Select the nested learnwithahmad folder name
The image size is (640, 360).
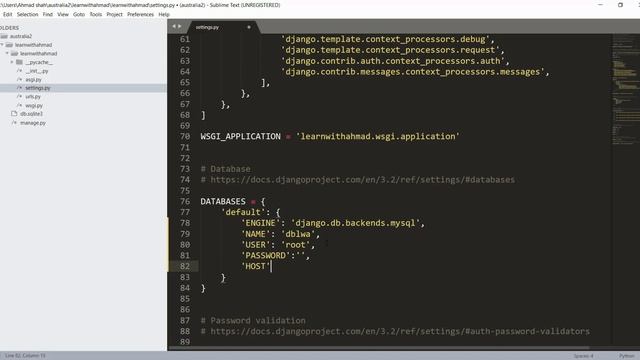[x=38, y=53]
